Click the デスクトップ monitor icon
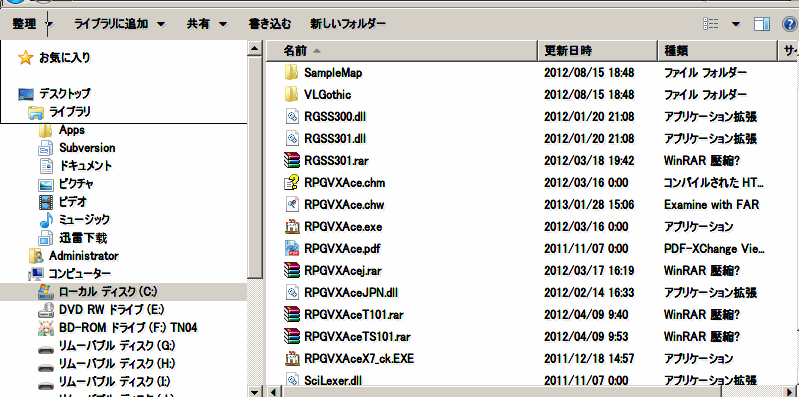Screen dimensions: 799x397 click(x=25, y=94)
